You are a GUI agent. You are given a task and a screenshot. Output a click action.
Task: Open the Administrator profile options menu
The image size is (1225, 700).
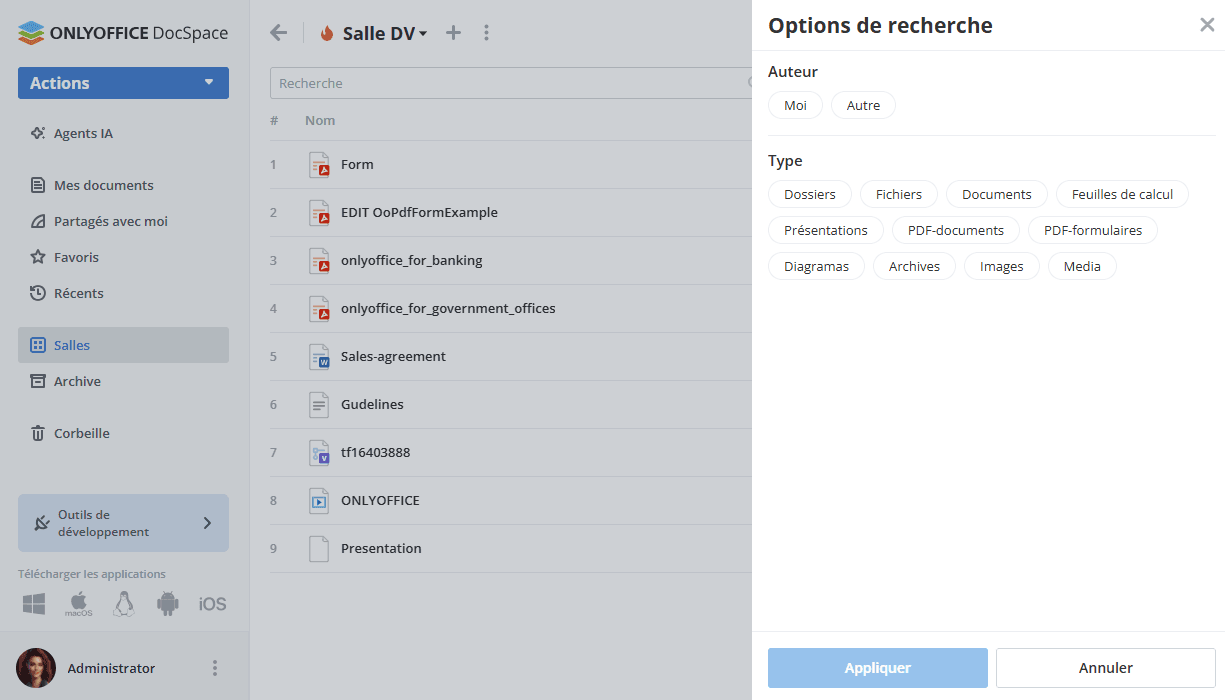click(214, 668)
